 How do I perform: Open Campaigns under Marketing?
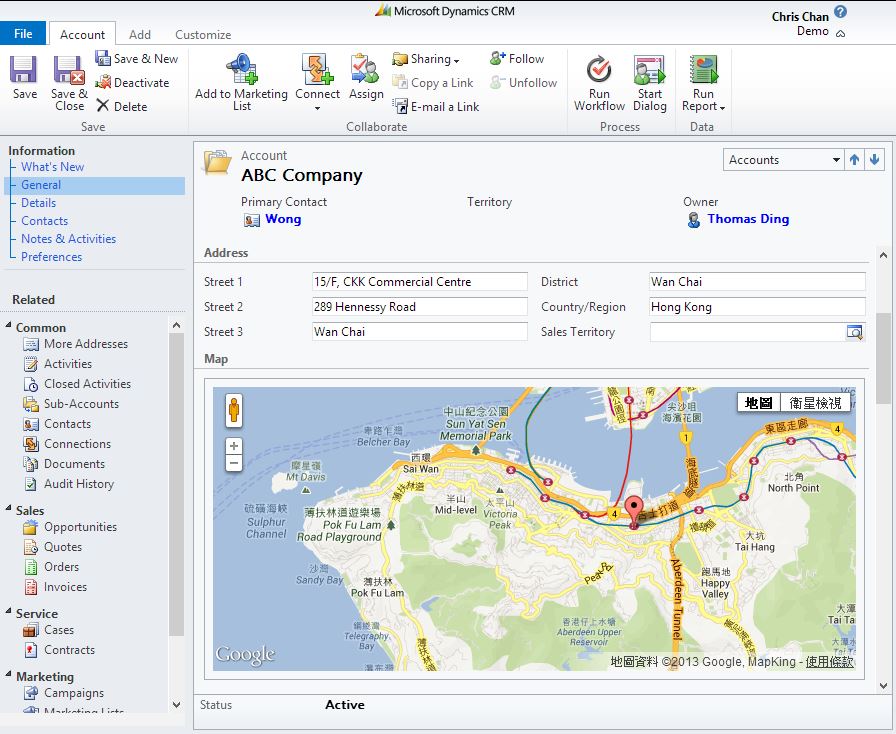click(63, 692)
